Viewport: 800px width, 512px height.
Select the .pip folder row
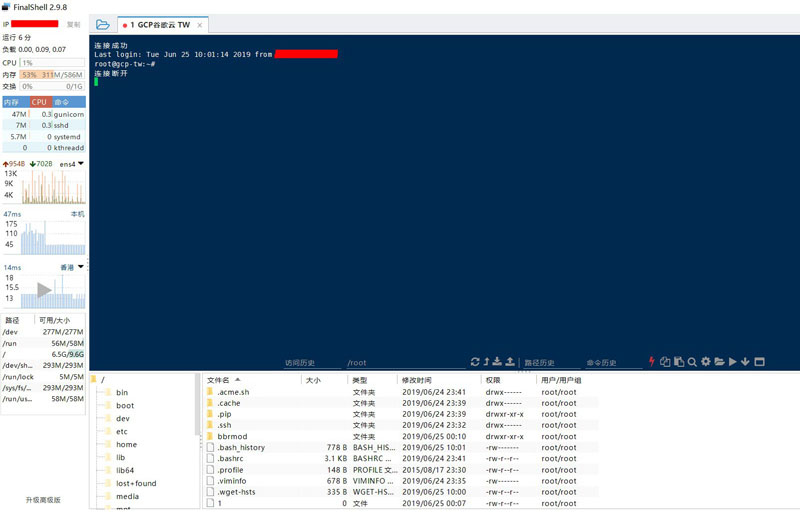pyautogui.click(x=401, y=415)
